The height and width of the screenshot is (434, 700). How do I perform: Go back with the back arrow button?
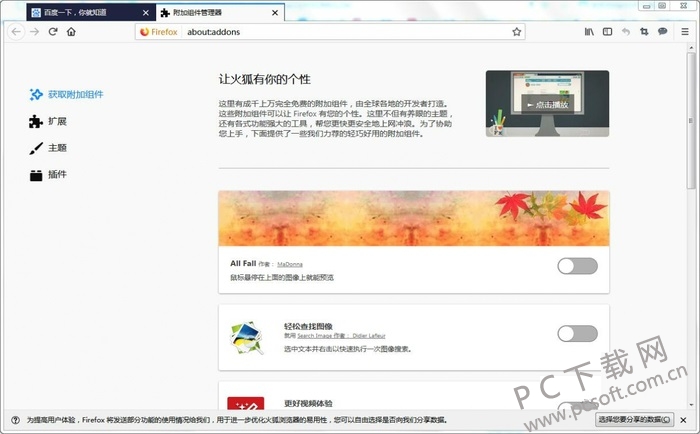[x=16, y=32]
